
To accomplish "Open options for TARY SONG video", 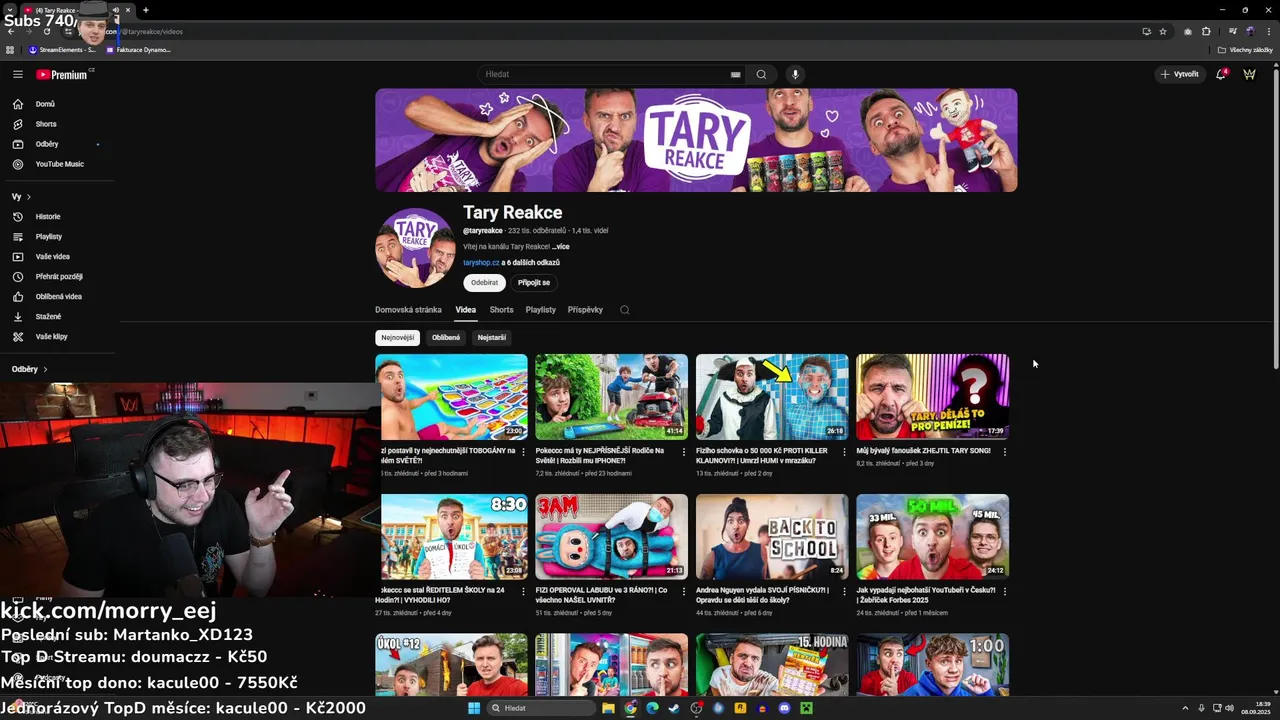I will (1005, 452).
